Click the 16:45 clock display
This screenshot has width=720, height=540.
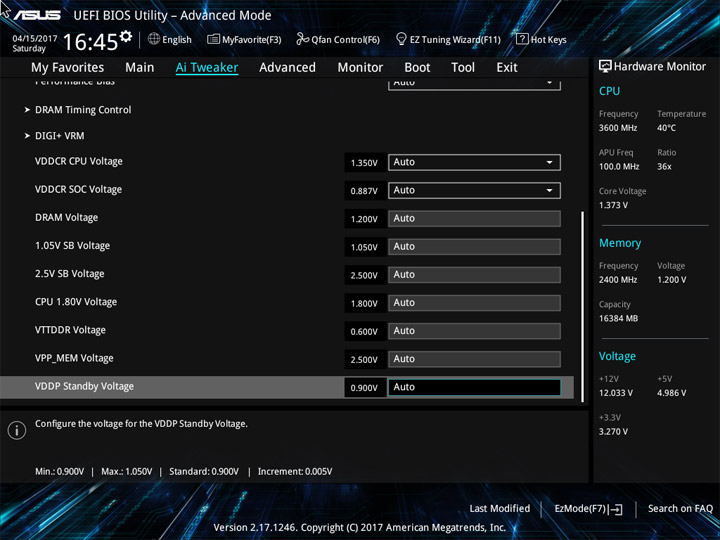(x=90, y=42)
